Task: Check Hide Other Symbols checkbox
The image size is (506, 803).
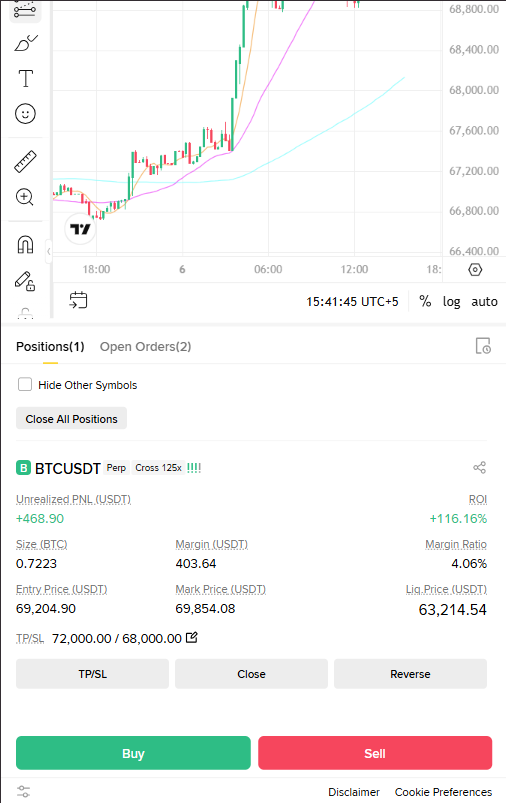Action: [x=25, y=384]
